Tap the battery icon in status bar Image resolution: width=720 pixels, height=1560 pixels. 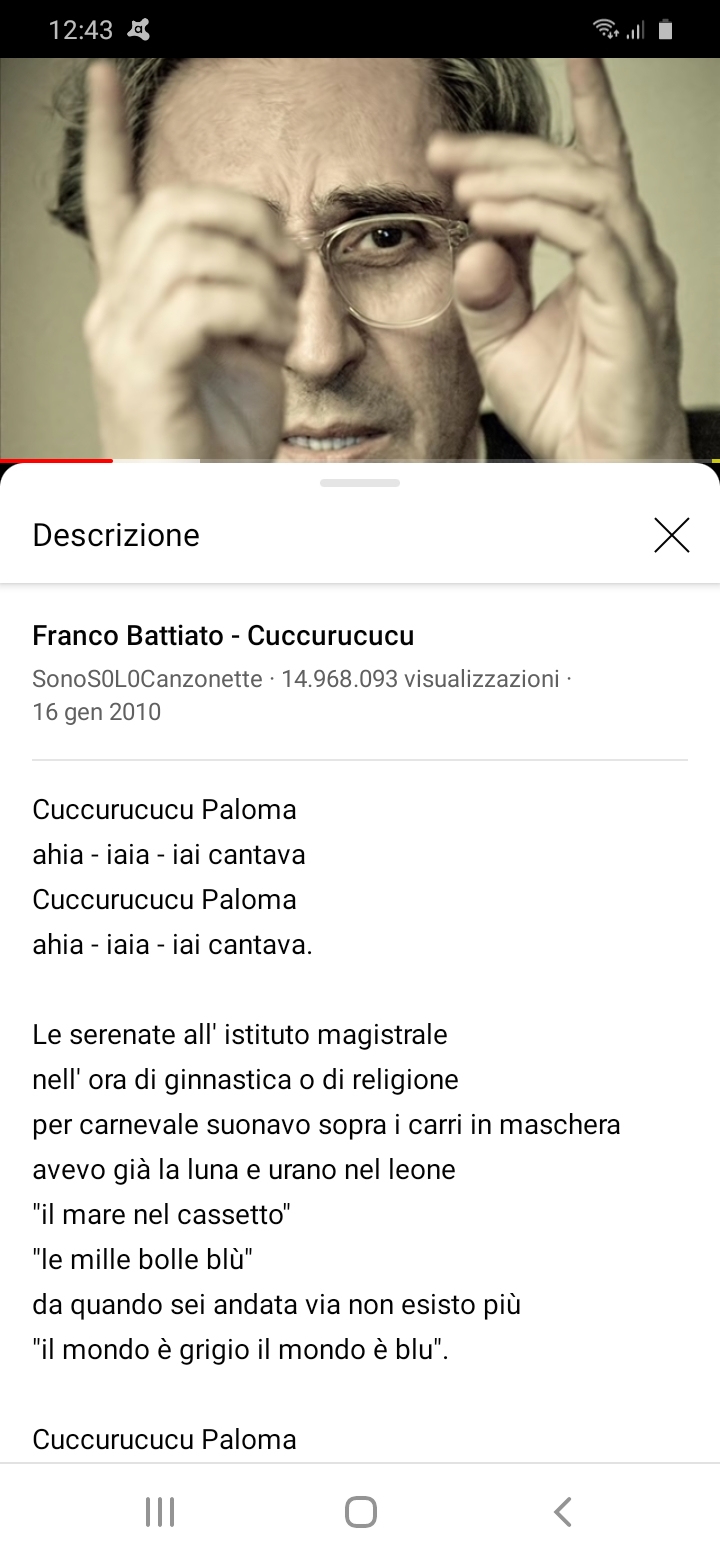click(x=665, y=29)
